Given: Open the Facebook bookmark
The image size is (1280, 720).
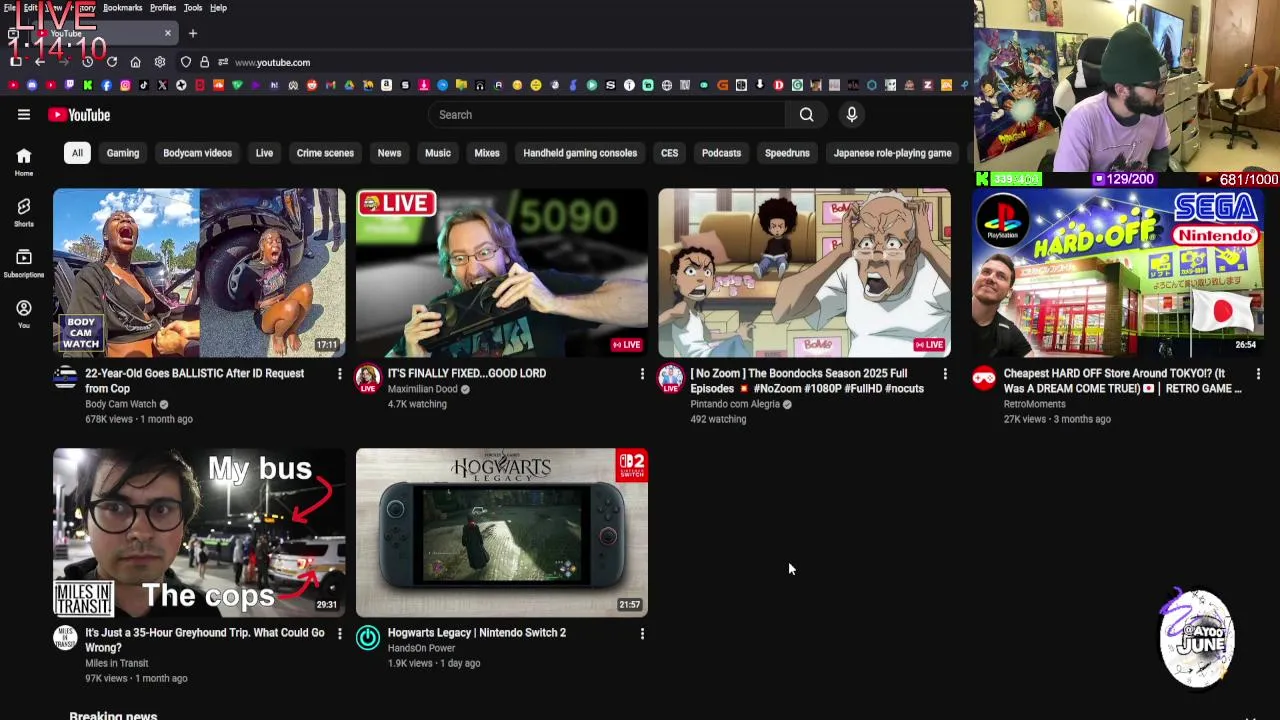Looking at the screenshot, I should pos(106,85).
